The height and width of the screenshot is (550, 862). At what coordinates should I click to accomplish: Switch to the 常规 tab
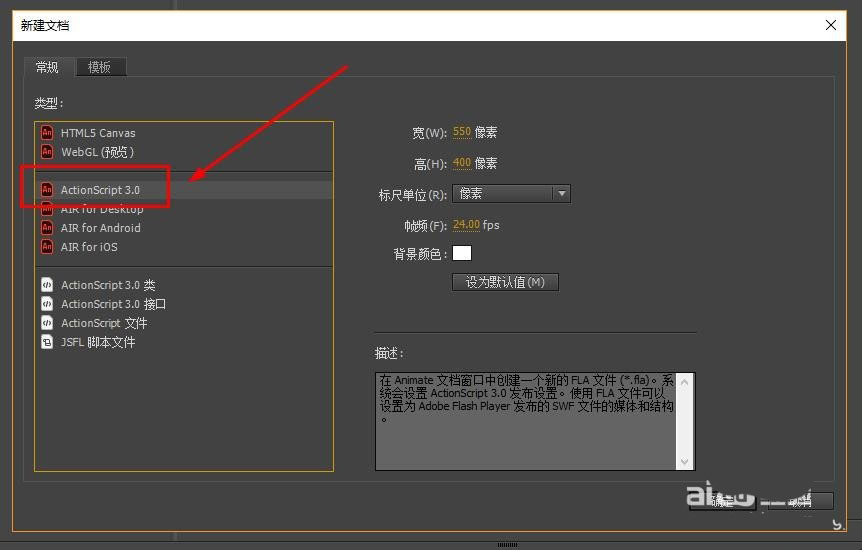tap(47, 67)
